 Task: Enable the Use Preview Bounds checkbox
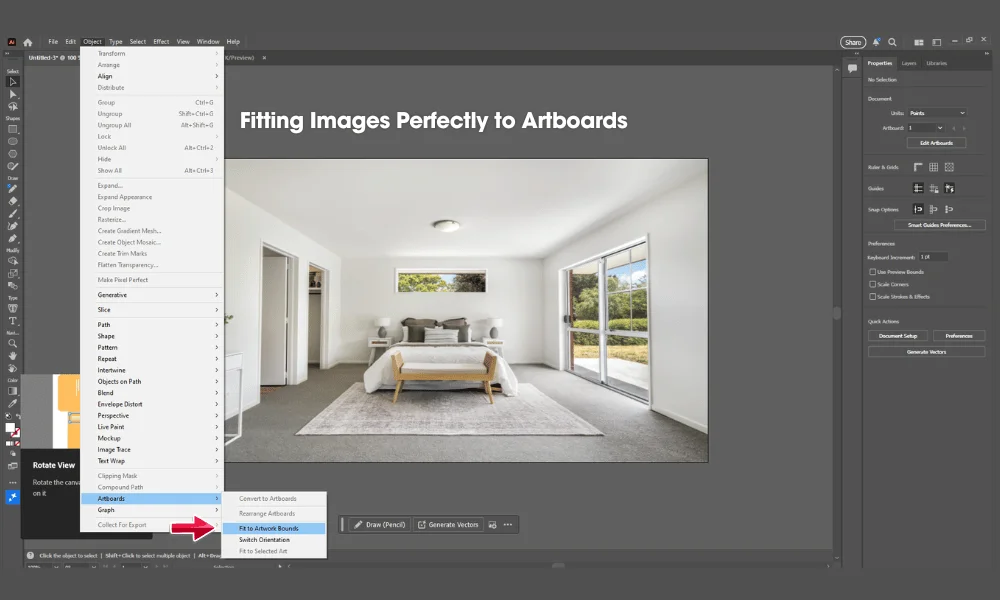[873, 272]
